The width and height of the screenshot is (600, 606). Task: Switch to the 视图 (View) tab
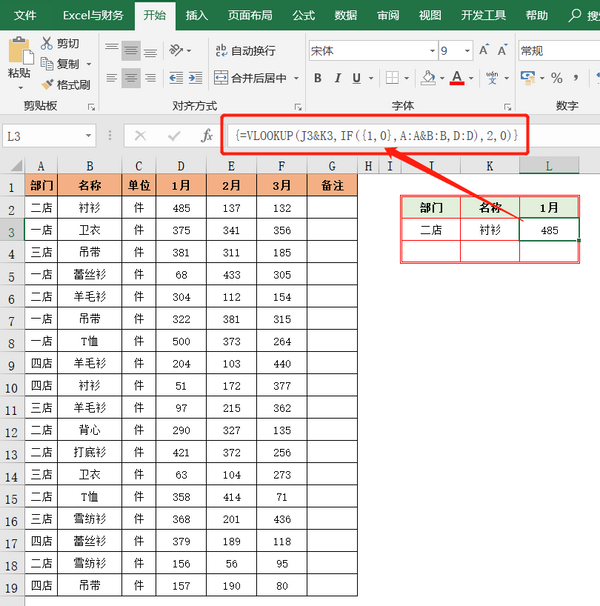click(x=430, y=15)
